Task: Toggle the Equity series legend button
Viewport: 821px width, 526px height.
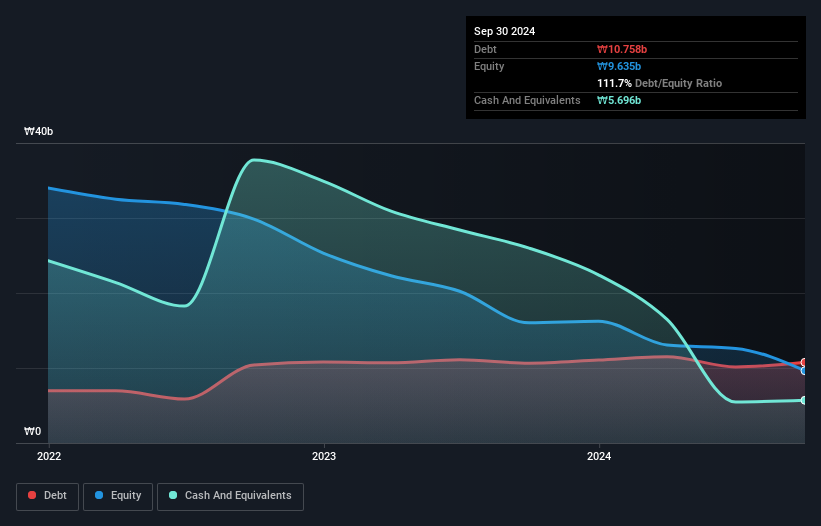Action: pos(118,496)
